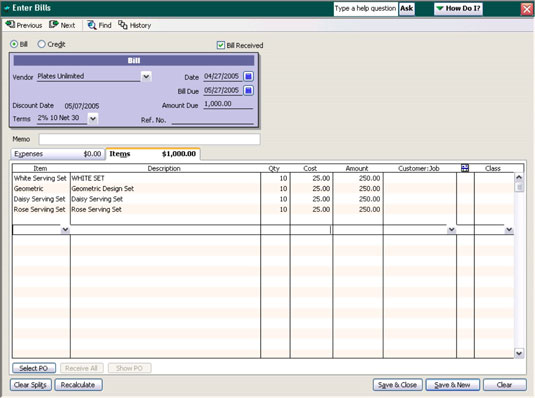Screen dimensions: 535x398
Task: Open transaction History
Action: [134, 25]
